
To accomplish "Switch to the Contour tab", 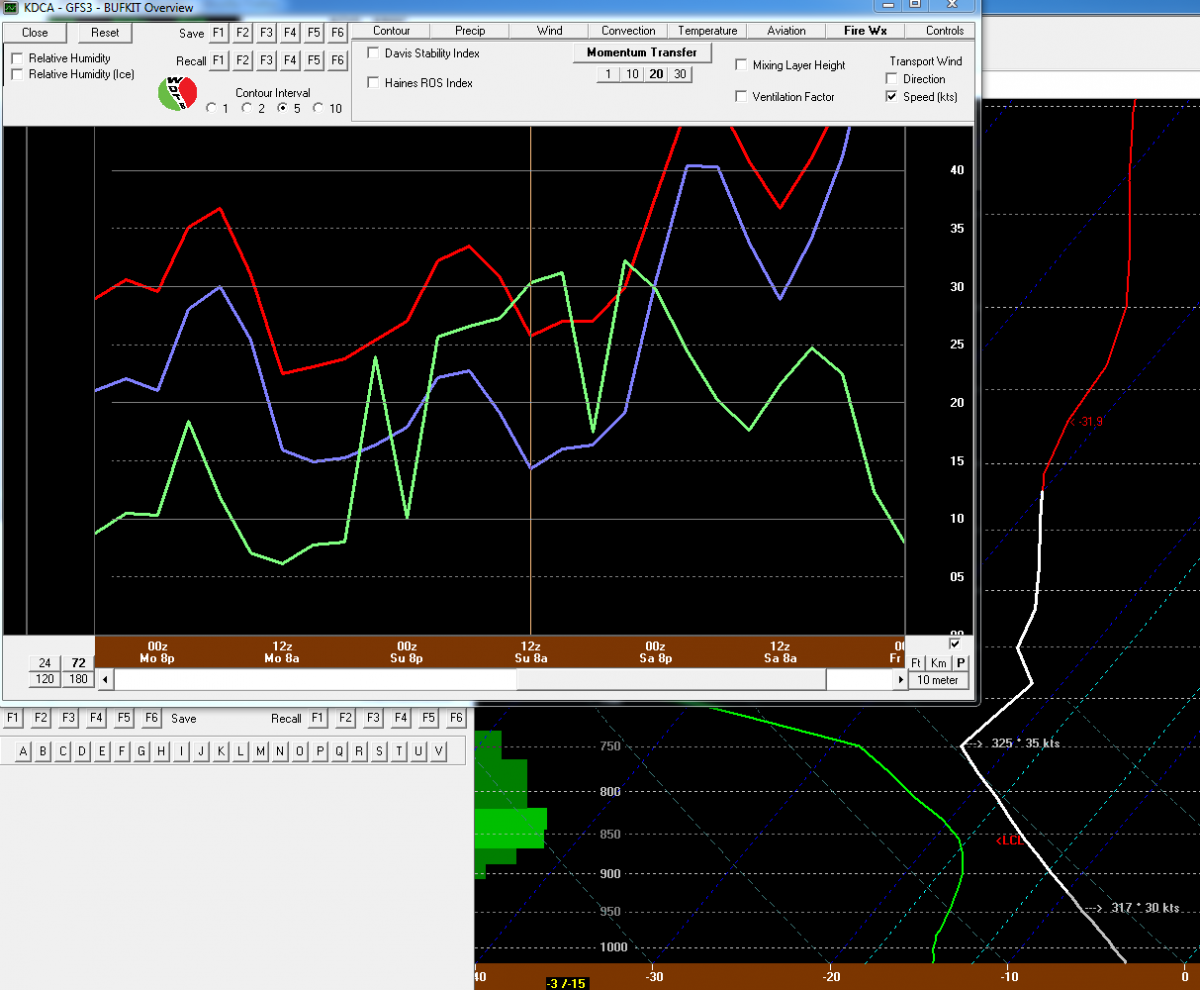I will 391,31.
